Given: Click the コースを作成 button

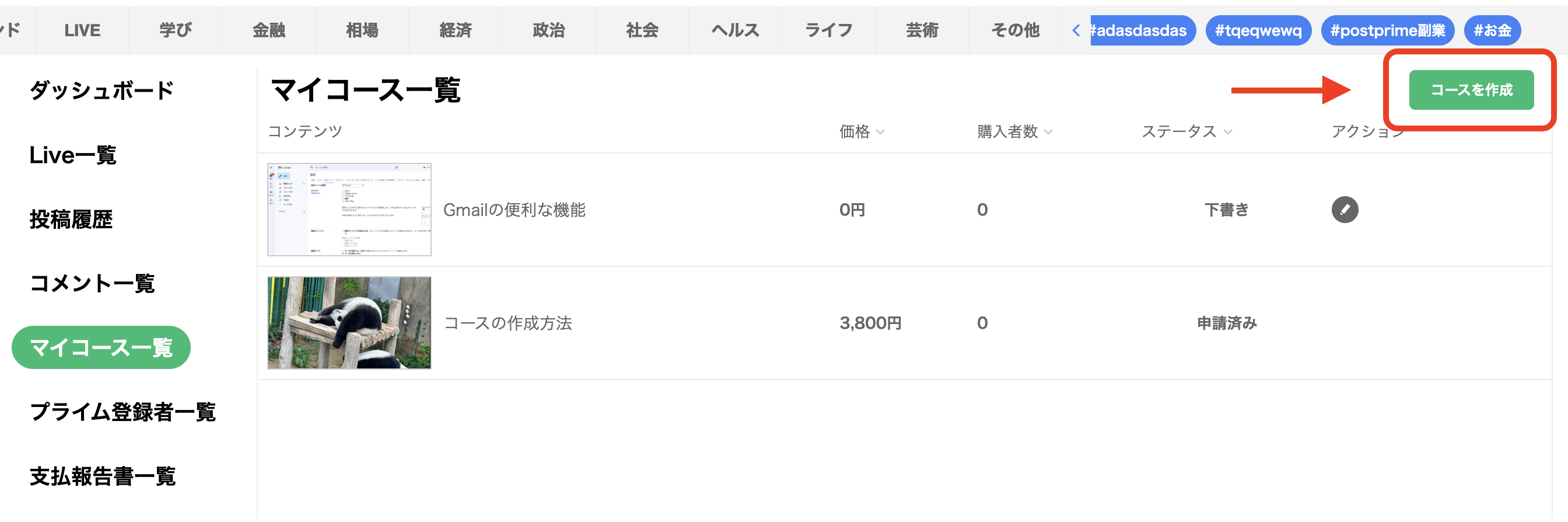Looking at the screenshot, I should coord(1470,90).
